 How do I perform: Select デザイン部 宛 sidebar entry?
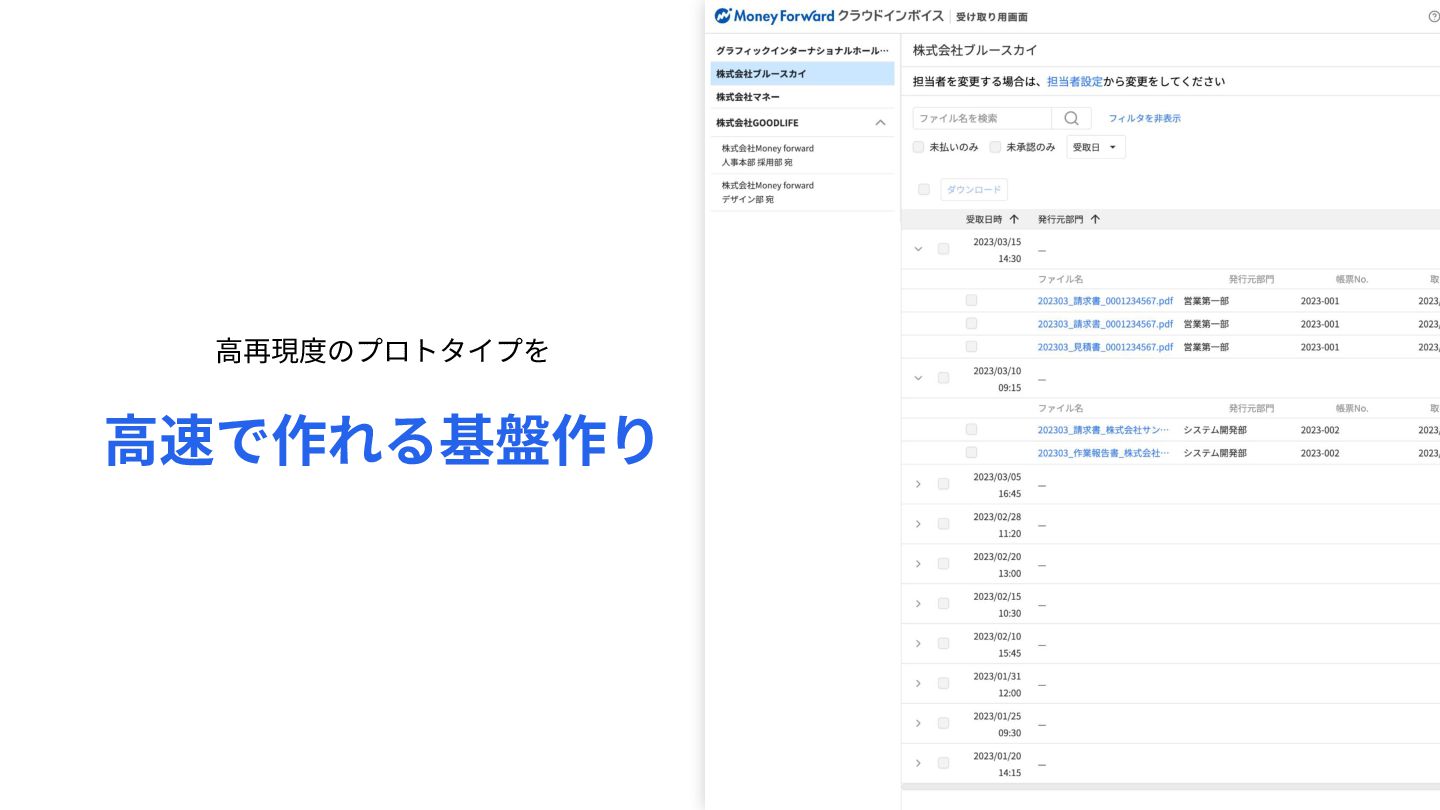802,192
